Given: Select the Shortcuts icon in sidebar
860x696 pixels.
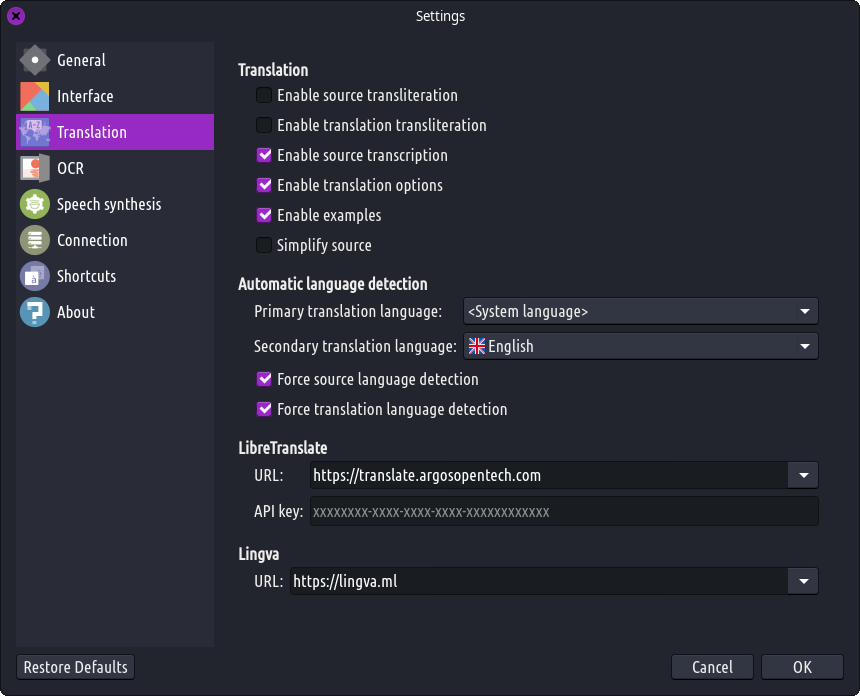Looking at the screenshot, I should [x=35, y=276].
